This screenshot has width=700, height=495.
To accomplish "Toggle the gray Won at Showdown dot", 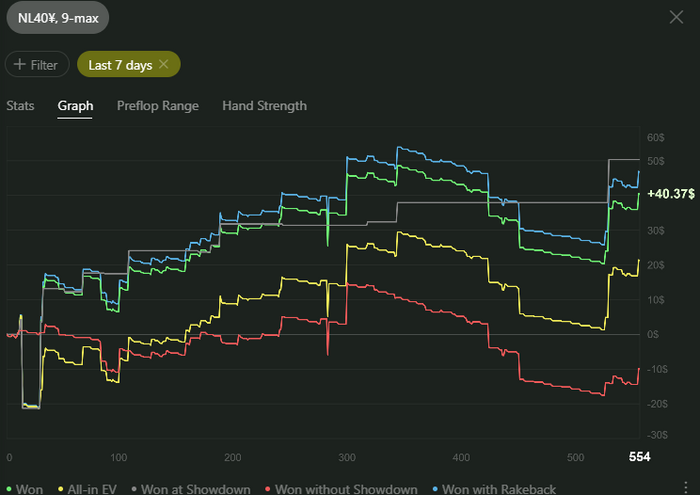I will 135,487.
